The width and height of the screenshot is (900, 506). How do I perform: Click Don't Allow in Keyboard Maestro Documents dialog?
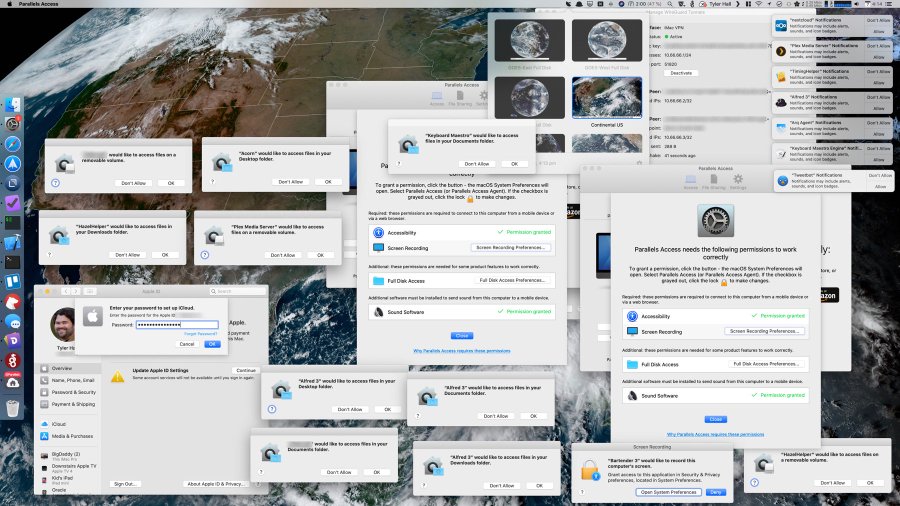pos(477,164)
